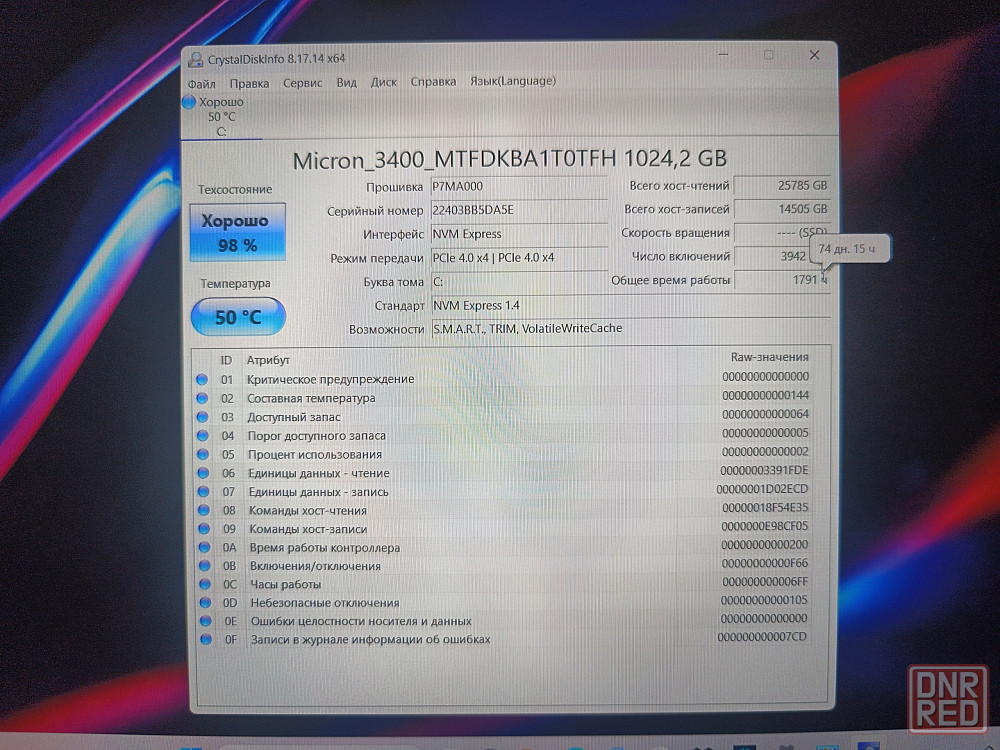1000x750 pixels.
Task: Click status dot for 0B Включения/отключения
Action: (205, 566)
